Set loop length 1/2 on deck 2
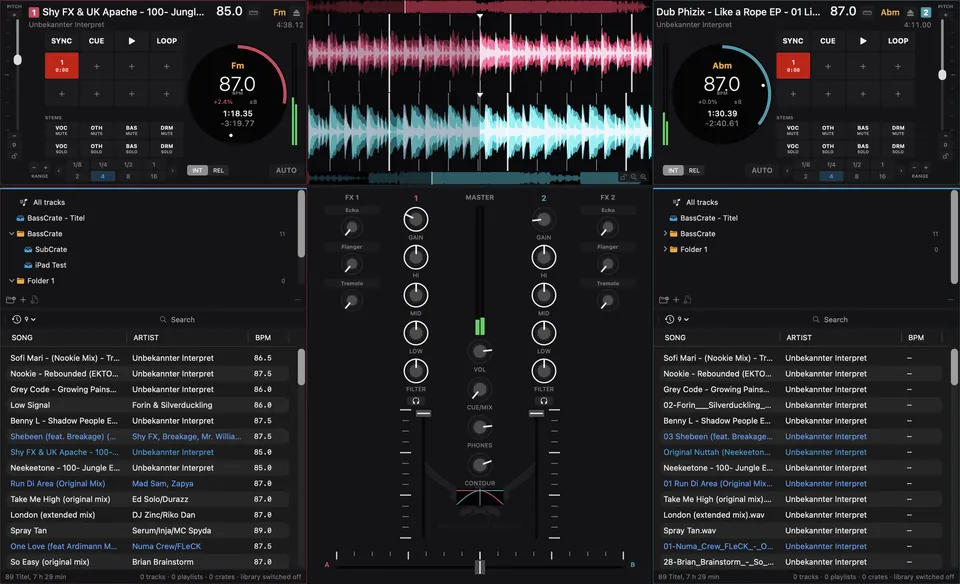Screen dimensions: 960x584 pyautogui.click(x=857, y=165)
